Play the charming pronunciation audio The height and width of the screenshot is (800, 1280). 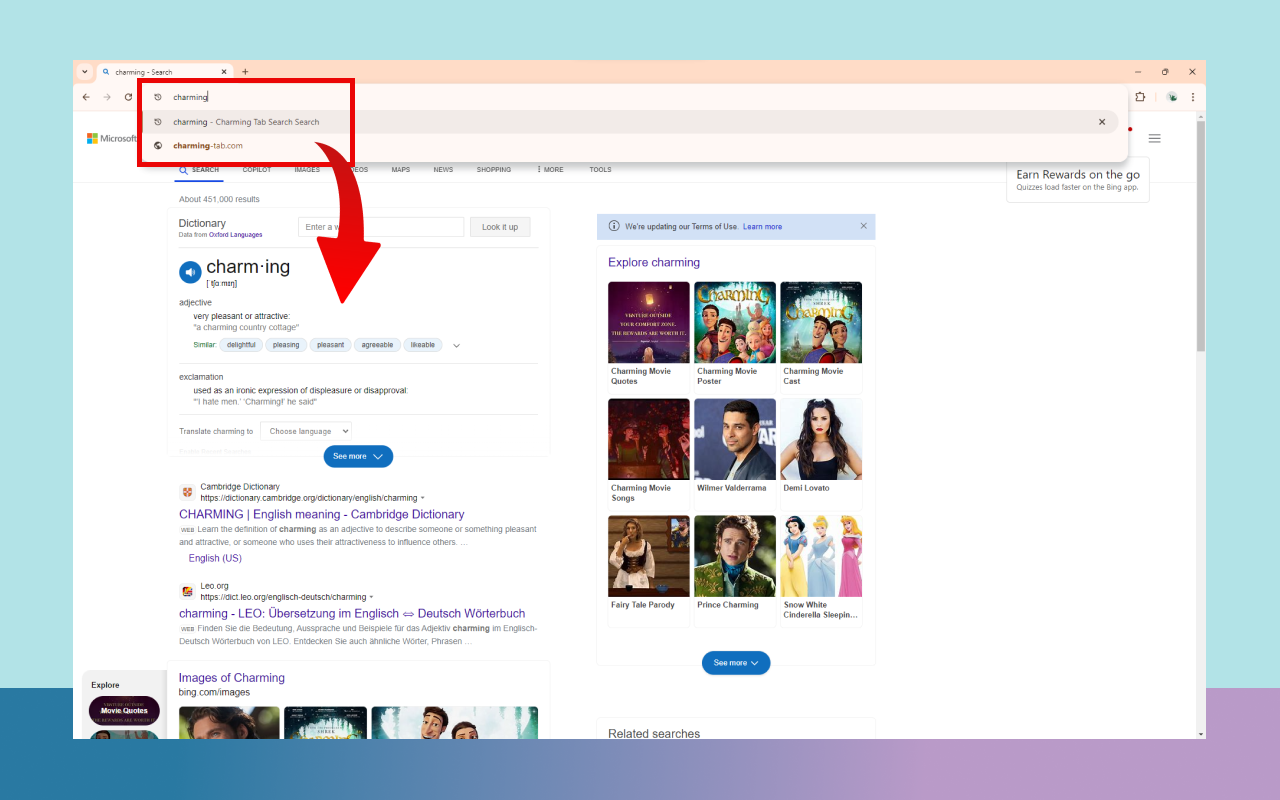pos(190,272)
